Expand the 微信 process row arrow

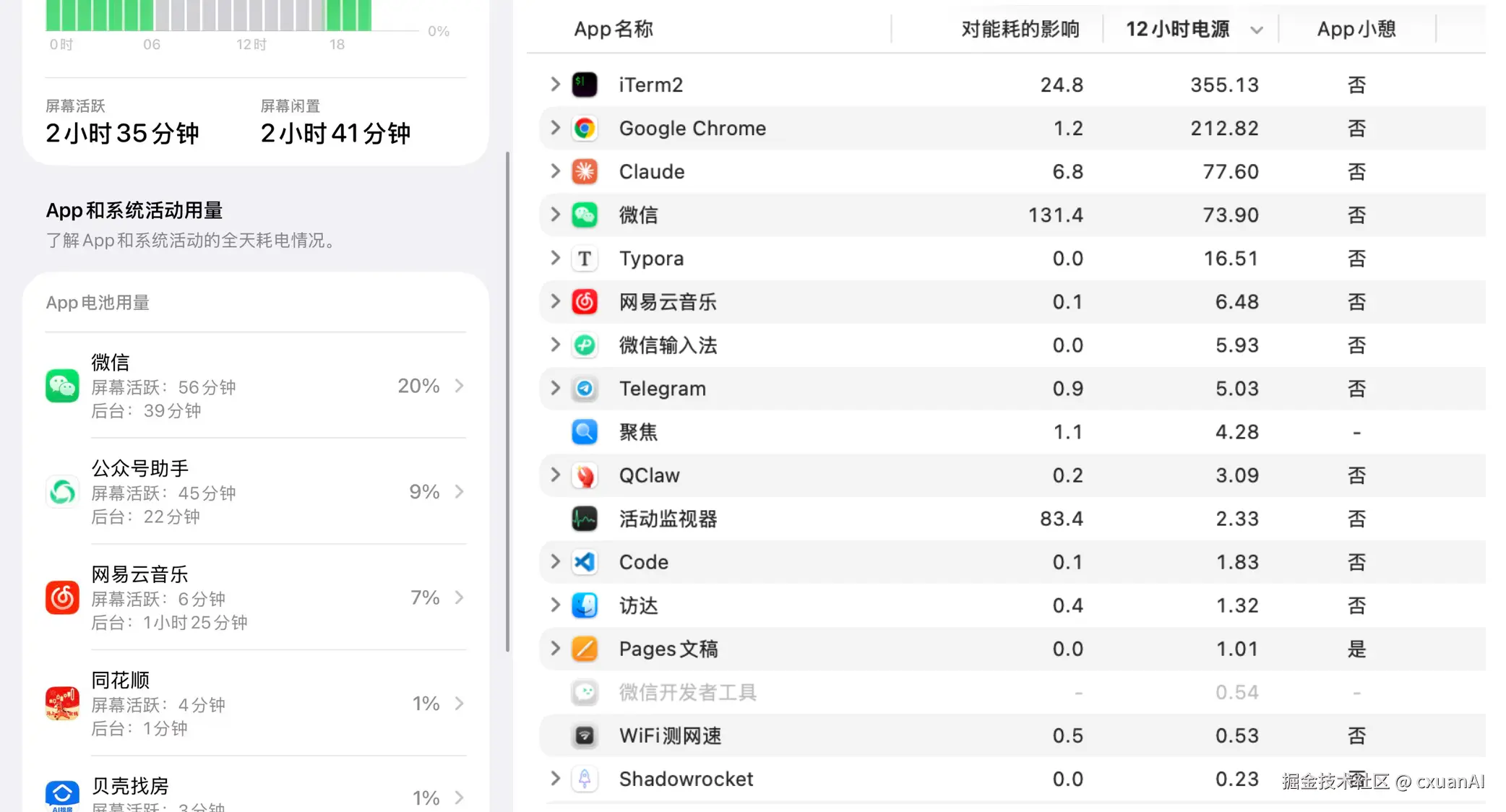pos(555,215)
